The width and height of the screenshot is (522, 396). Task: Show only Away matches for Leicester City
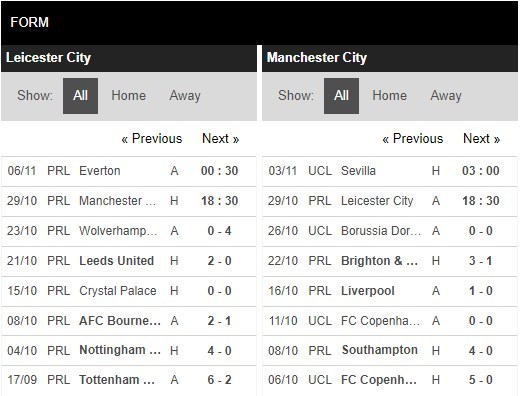[185, 96]
